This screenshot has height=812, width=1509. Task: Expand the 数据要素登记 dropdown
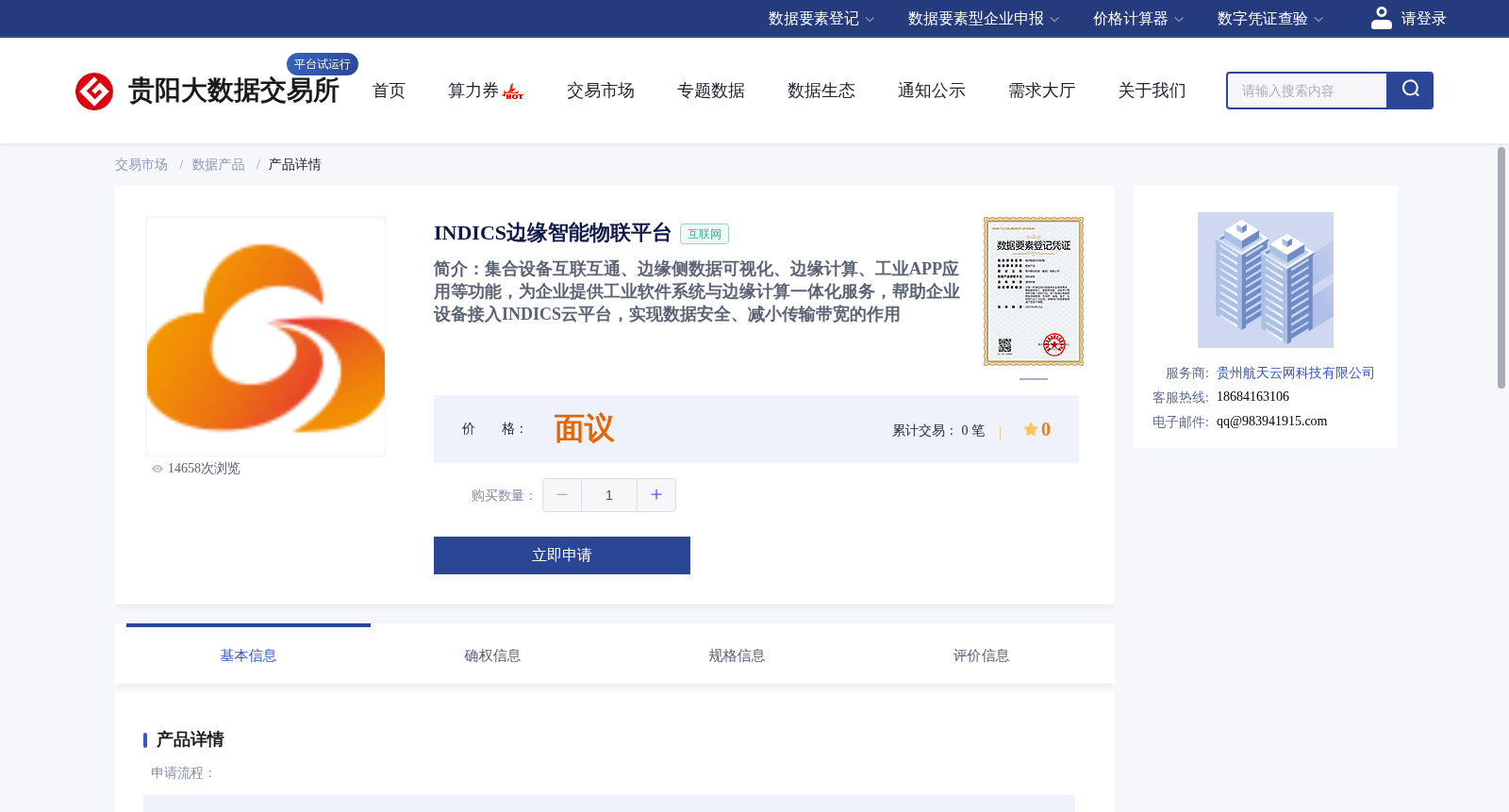coord(821,19)
